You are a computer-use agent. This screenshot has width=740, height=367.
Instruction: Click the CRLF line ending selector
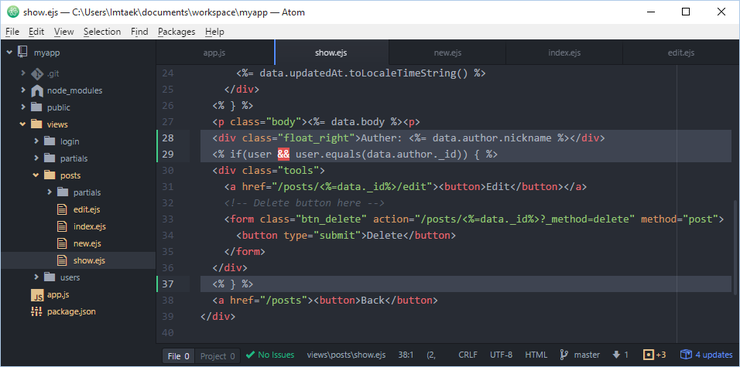pyautogui.click(x=467, y=355)
